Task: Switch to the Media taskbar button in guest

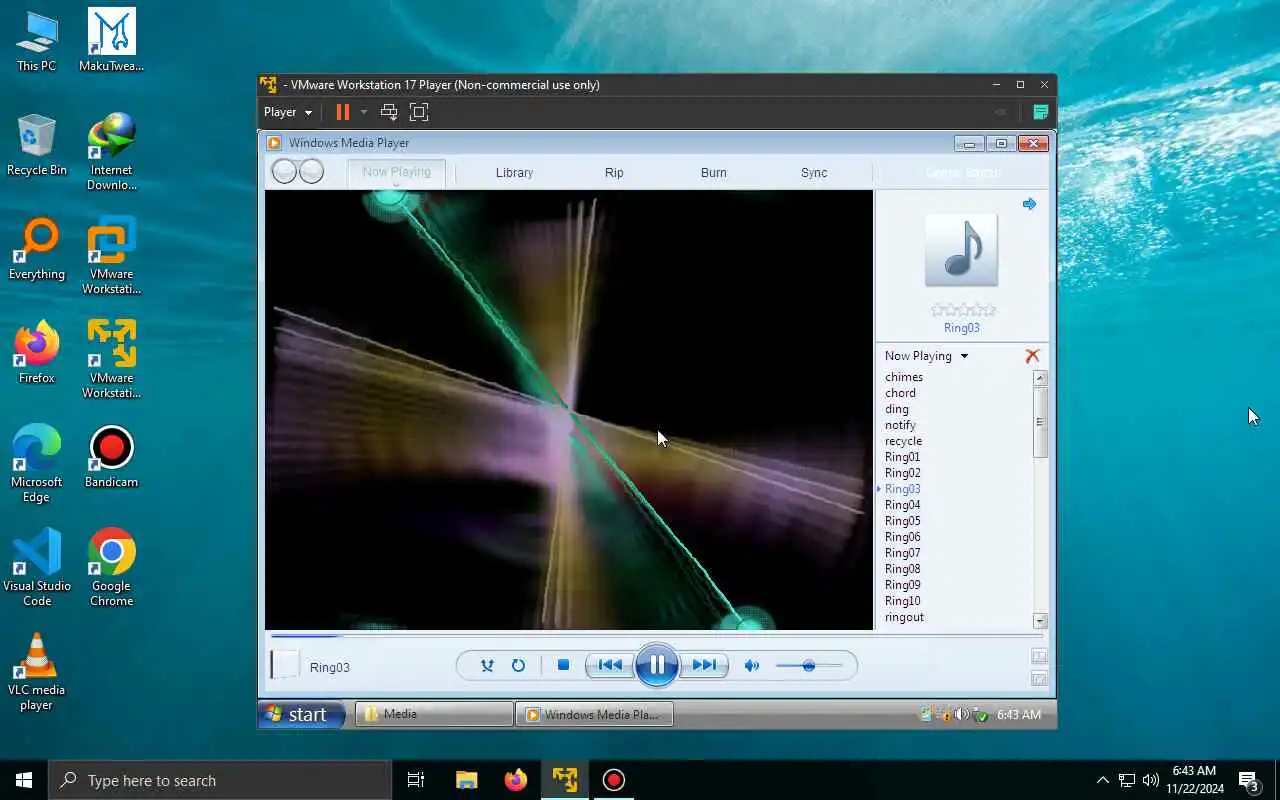Action: point(434,714)
